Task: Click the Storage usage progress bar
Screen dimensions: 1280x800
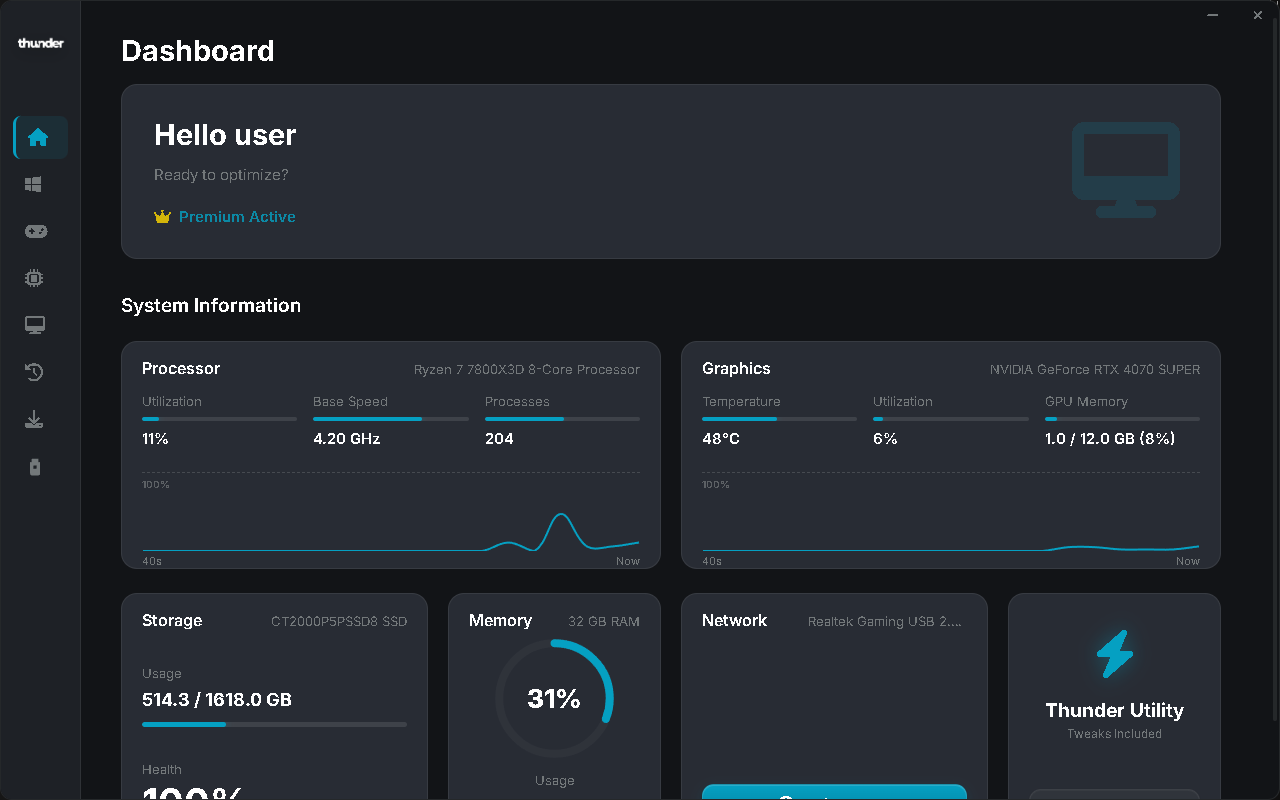Action: coord(274,724)
